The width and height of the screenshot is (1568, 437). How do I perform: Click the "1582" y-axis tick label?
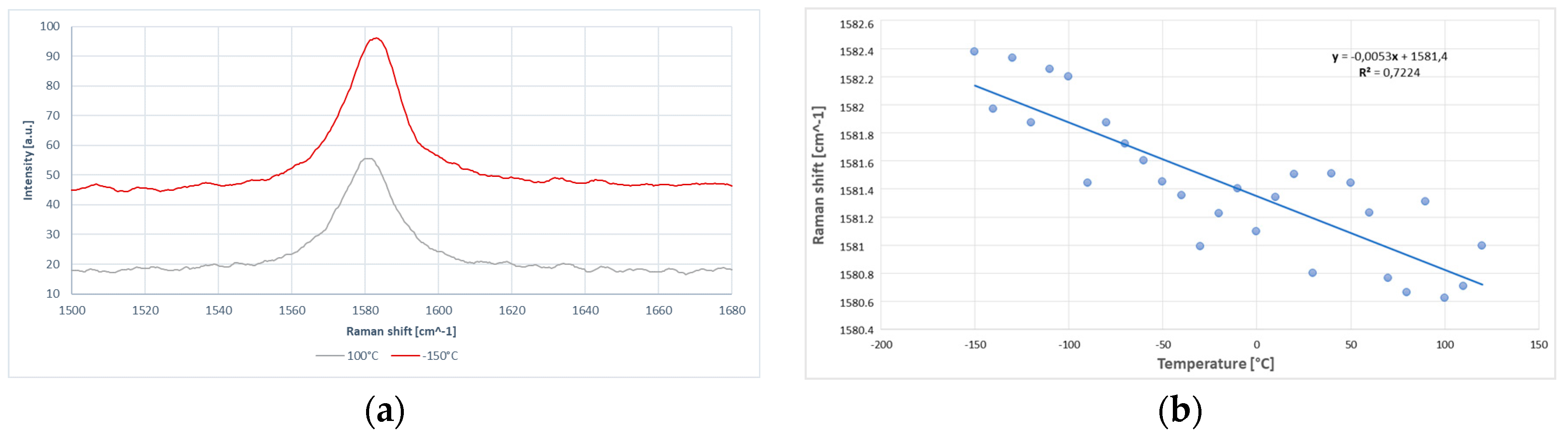851,108
